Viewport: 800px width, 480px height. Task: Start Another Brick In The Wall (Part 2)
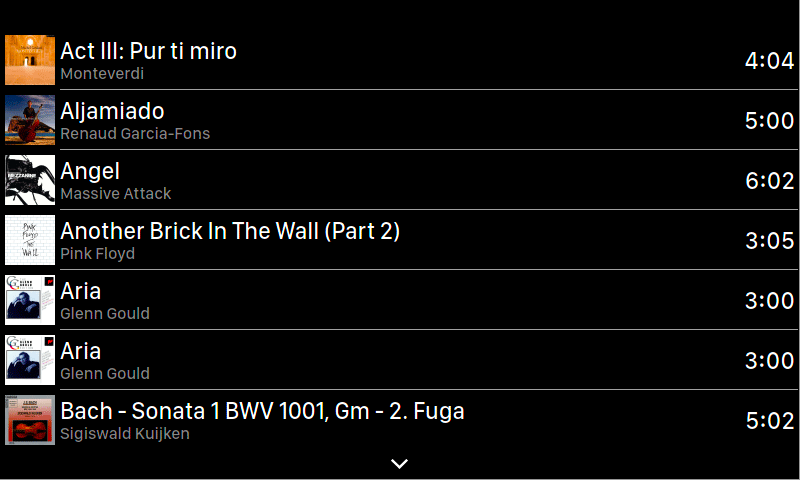230,231
